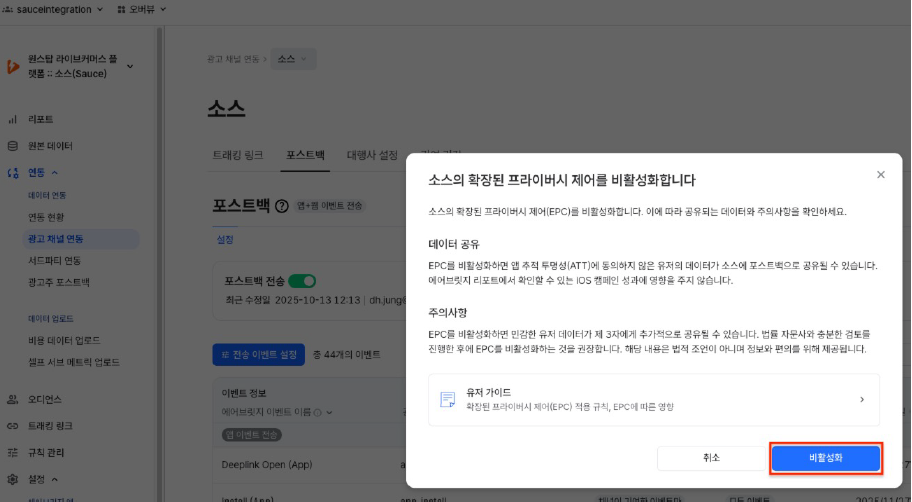The height and width of the screenshot is (502, 912).
Task: Click the chevron on 유저 가이드 card
Action: [x=862, y=400]
